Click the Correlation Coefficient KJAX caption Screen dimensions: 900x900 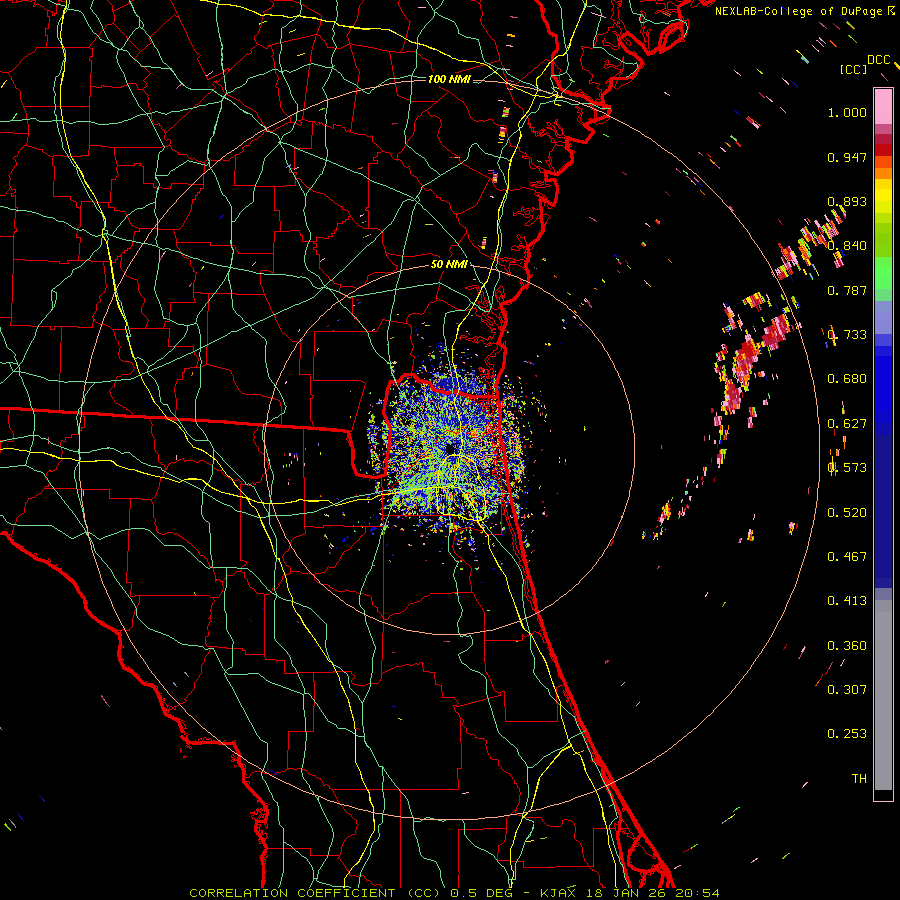(x=454, y=893)
